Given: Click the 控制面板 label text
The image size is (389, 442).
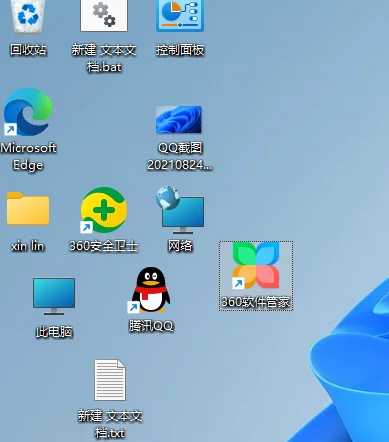Looking at the screenshot, I should tap(180, 50).
